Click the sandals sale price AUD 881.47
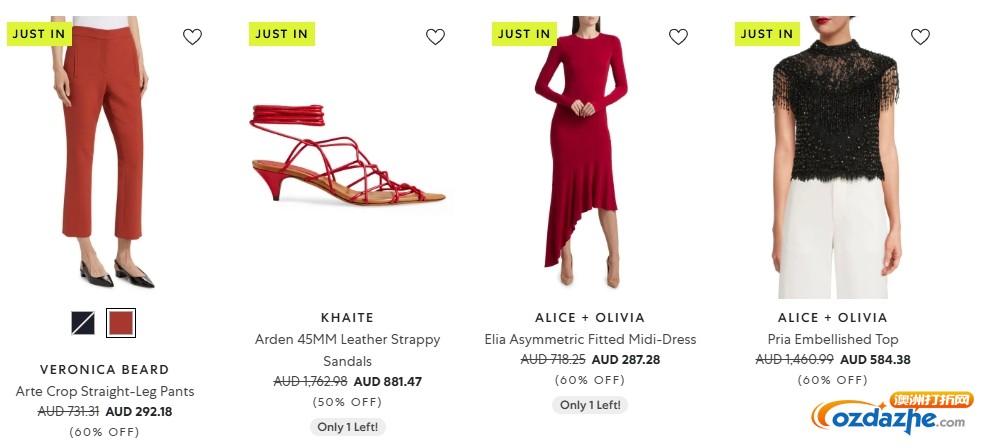 click(x=387, y=381)
